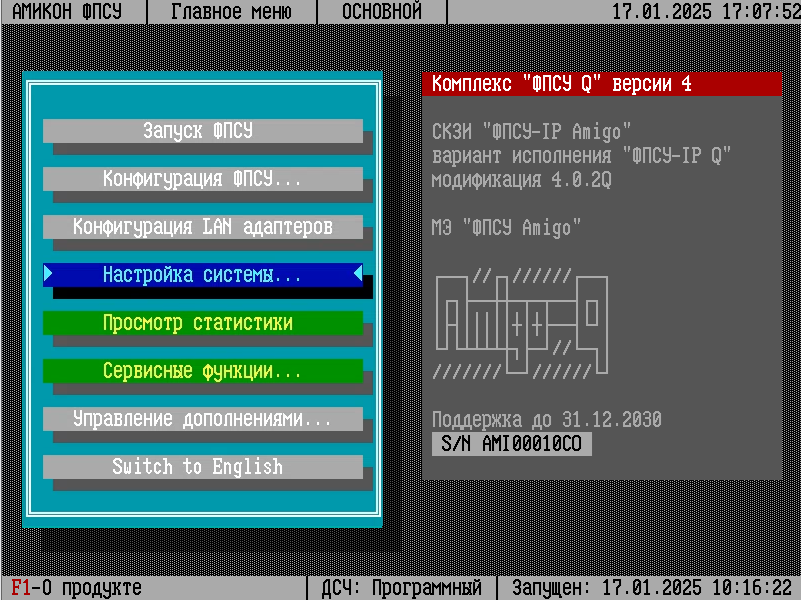Click АМИКОН ФПСУ label in top bar
Viewport: 801px width, 600px height.
72,12
